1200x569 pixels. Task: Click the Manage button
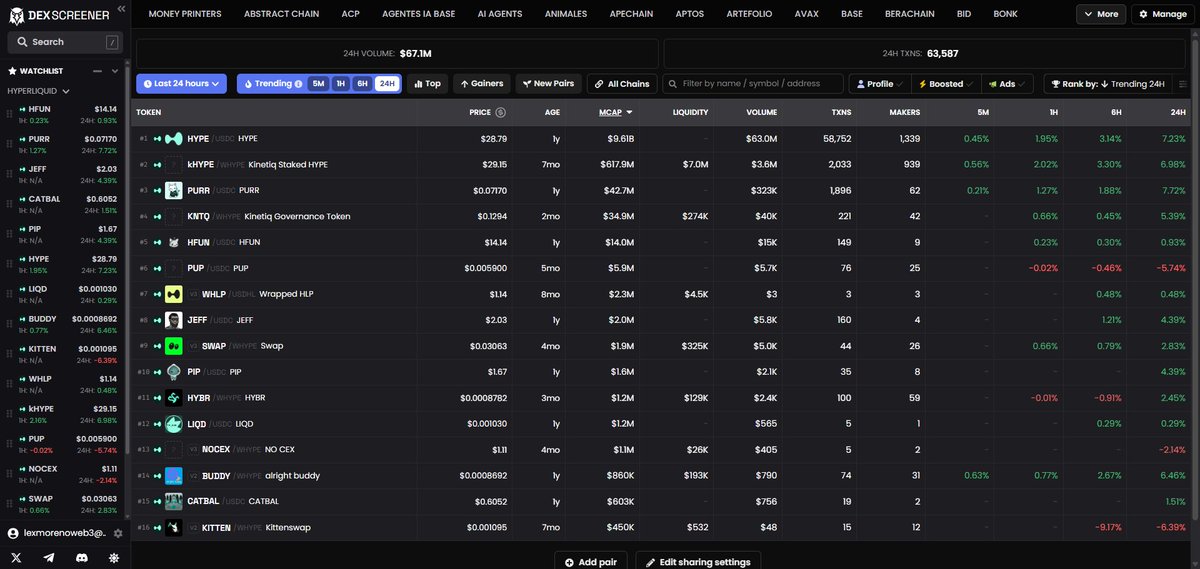1161,14
